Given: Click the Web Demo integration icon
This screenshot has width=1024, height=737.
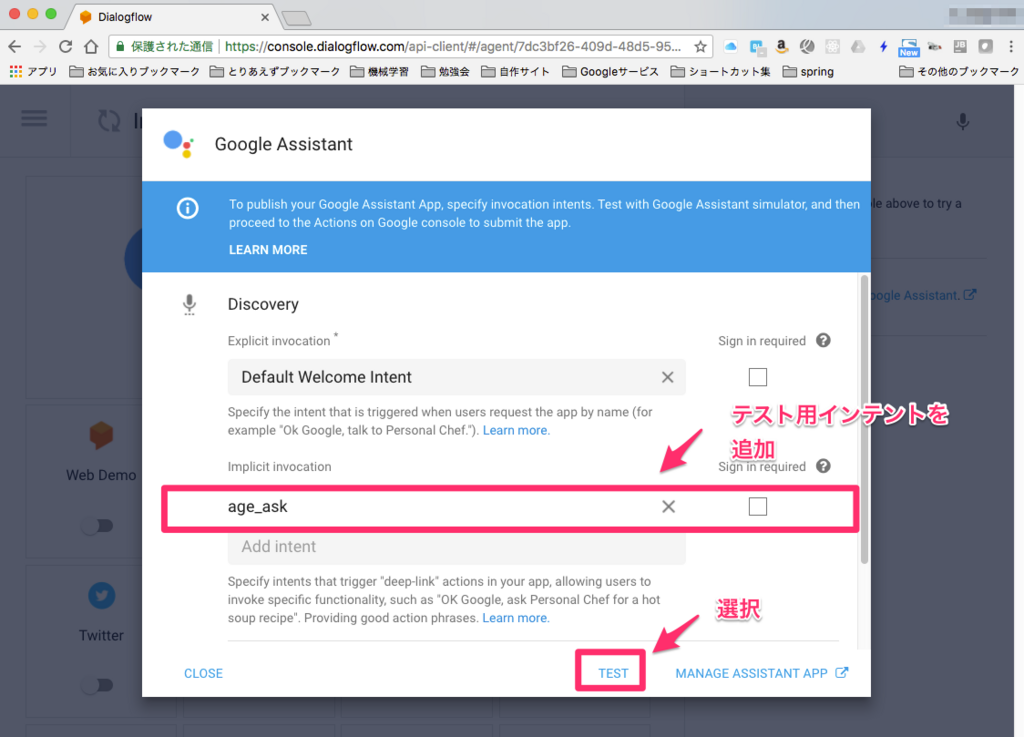Looking at the screenshot, I should pyautogui.click(x=101, y=435).
